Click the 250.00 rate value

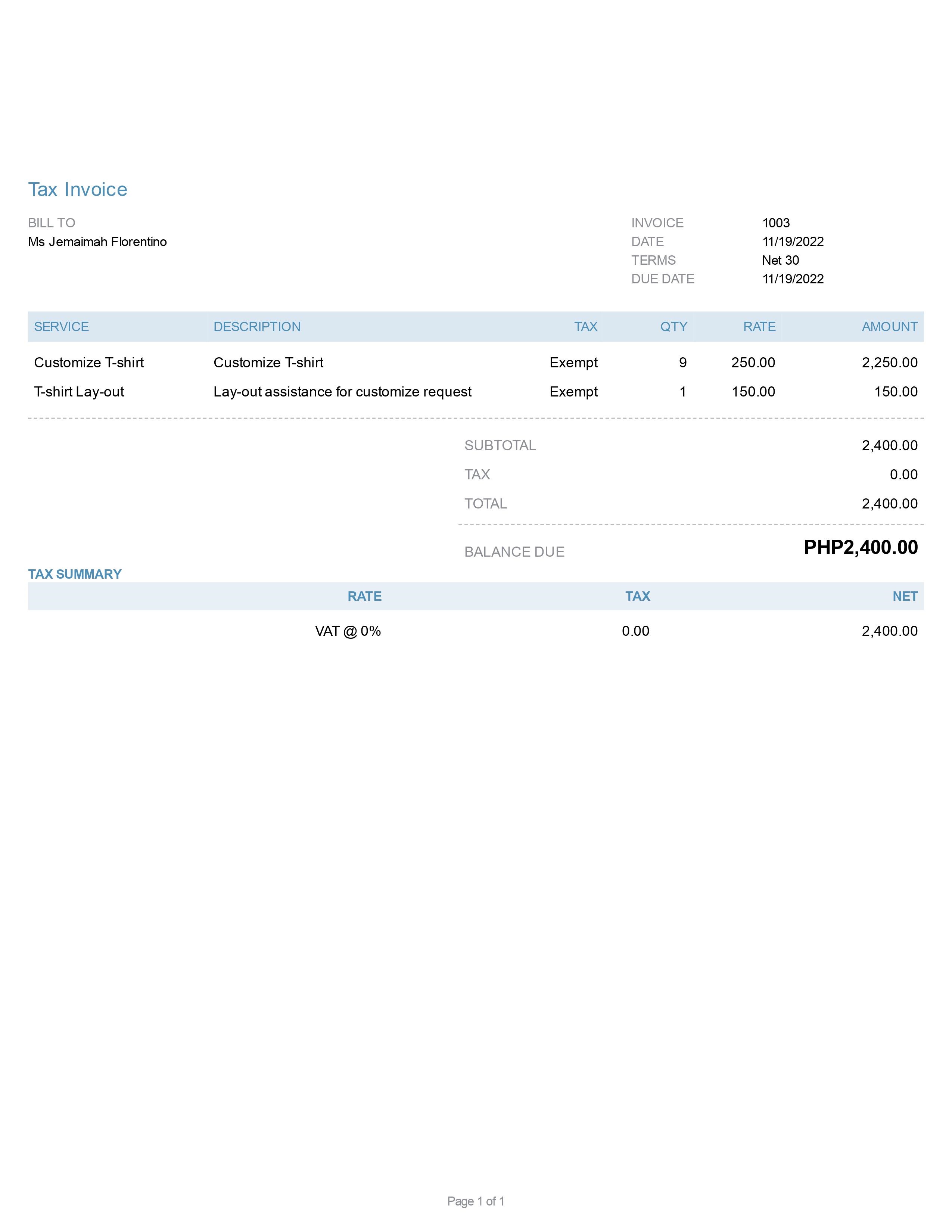(x=752, y=363)
